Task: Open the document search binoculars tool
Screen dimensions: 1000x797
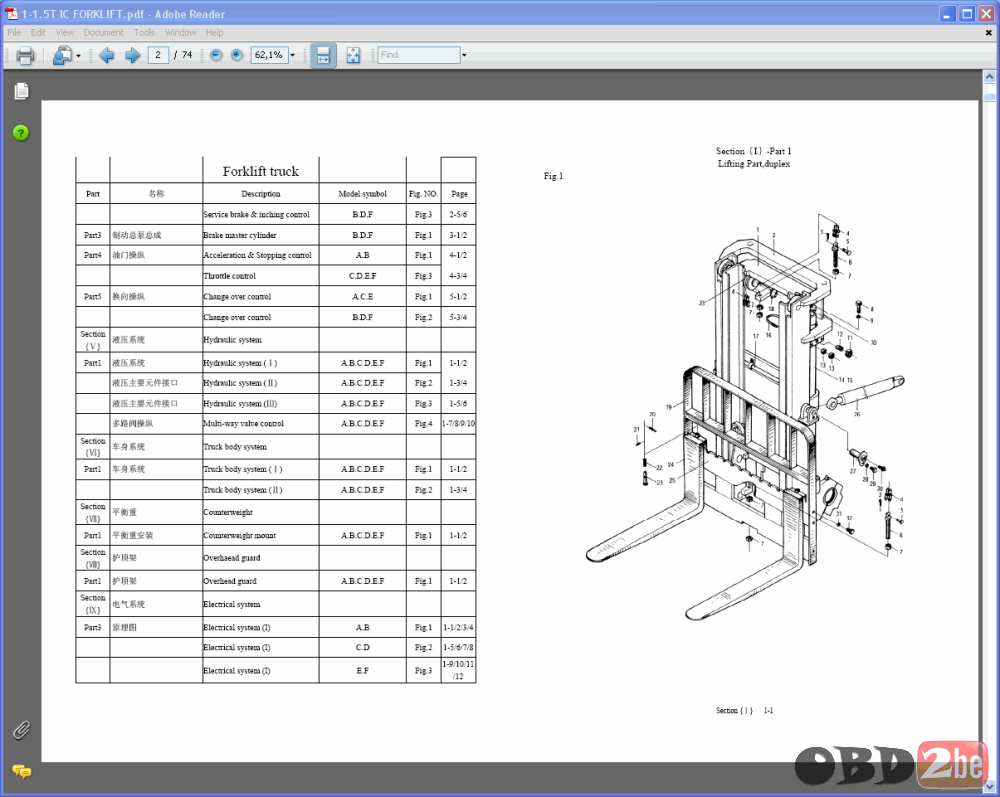Action: 62,55
